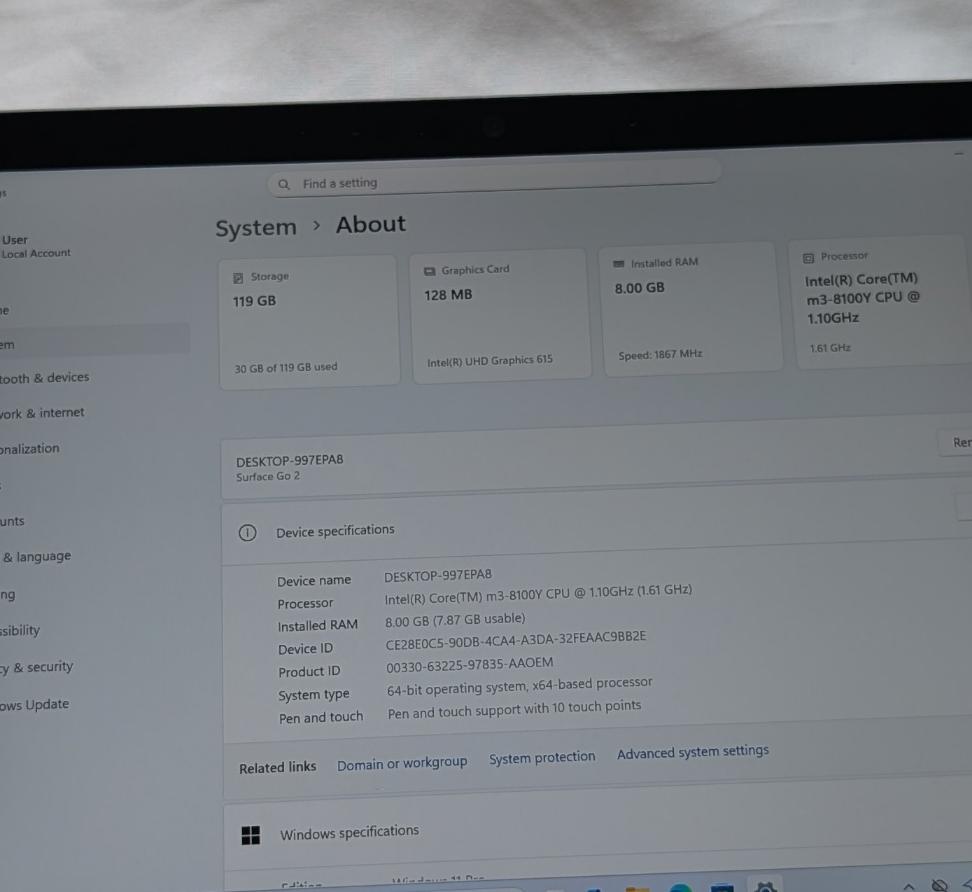Click the Graphics Card icon
The width and height of the screenshot is (972, 892).
(430, 271)
